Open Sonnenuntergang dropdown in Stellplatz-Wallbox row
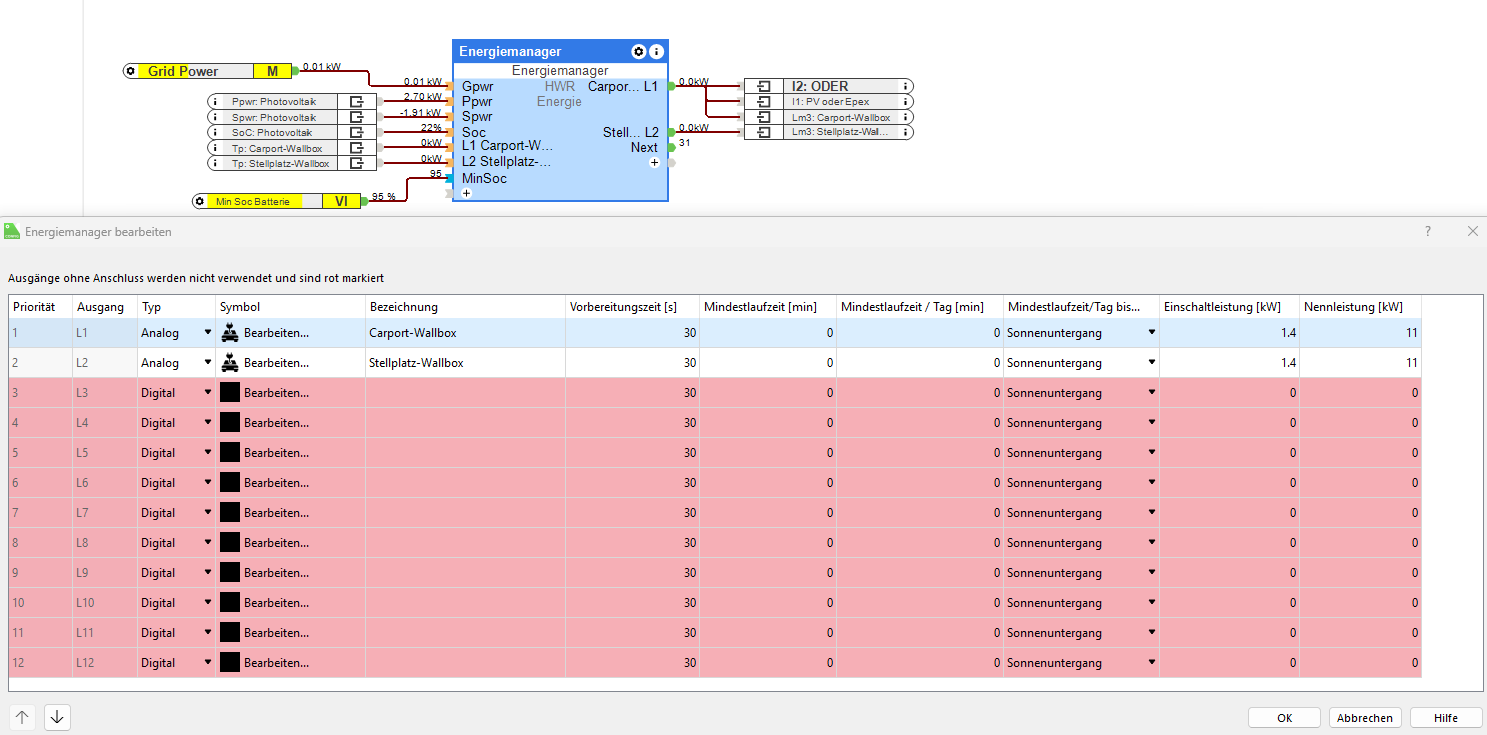The image size is (1487, 735). click(x=1151, y=362)
